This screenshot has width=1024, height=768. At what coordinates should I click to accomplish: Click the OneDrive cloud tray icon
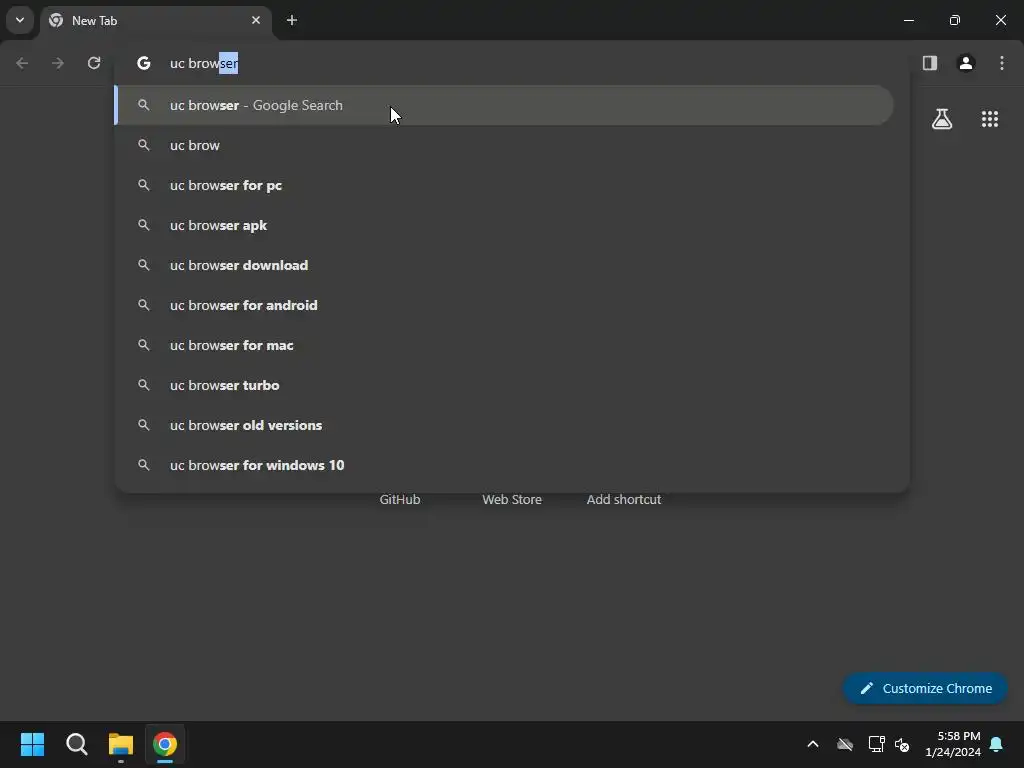coord(845,744)
